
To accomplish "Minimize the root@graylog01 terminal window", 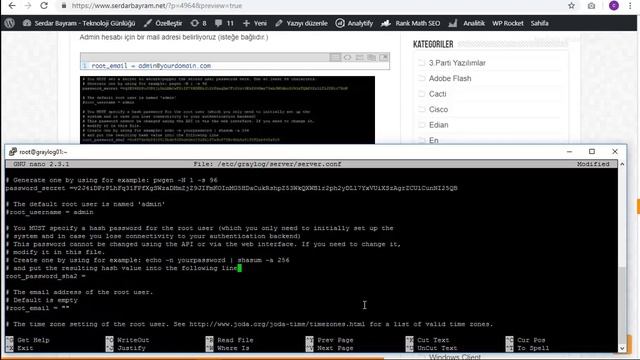I will 569,151.
